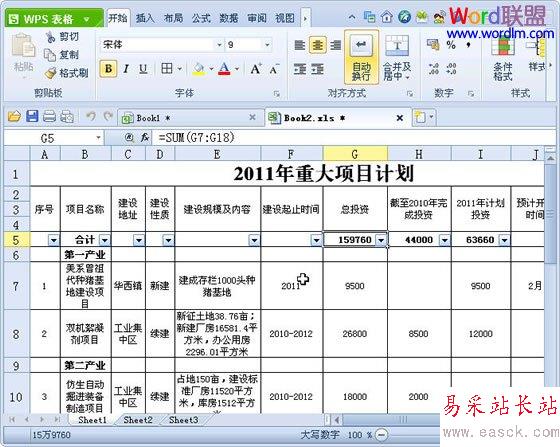Screen dimensions: 560x447
Task: Increase font size with large A icon
Action: [x=256, y=69]
